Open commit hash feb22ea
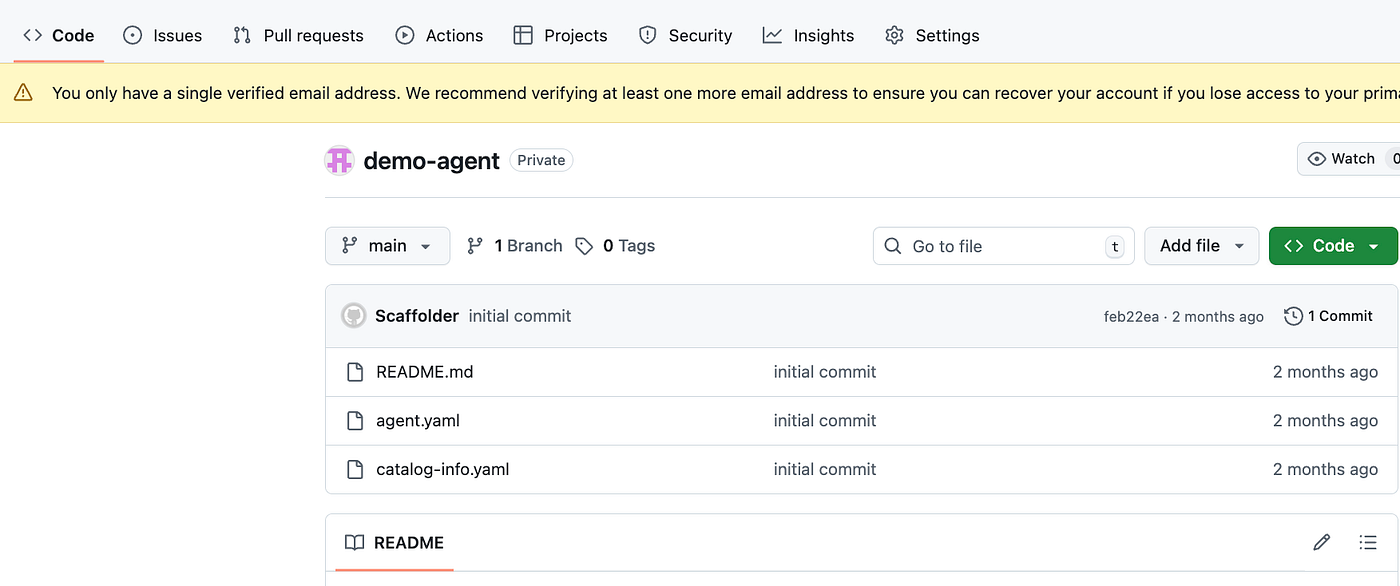The image size is (1400, 586). (x=1131, y=317)
